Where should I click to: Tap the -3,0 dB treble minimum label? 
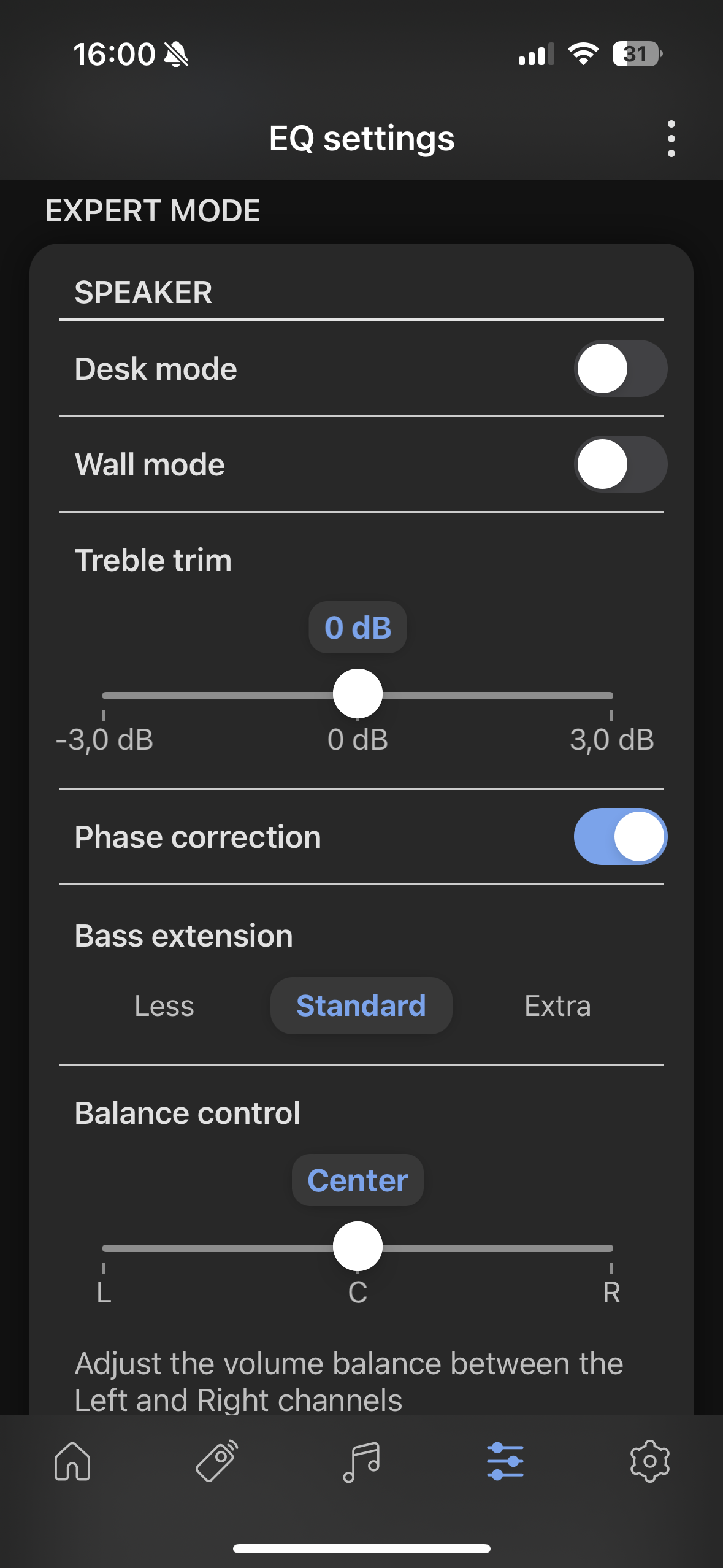(x=104, y=739)
